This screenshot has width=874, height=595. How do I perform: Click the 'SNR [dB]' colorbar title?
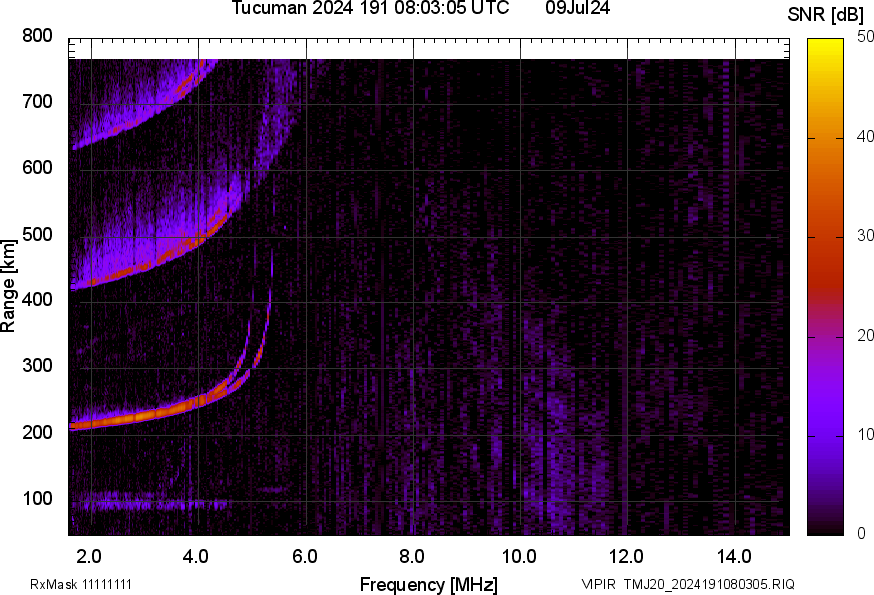point(825,15)
